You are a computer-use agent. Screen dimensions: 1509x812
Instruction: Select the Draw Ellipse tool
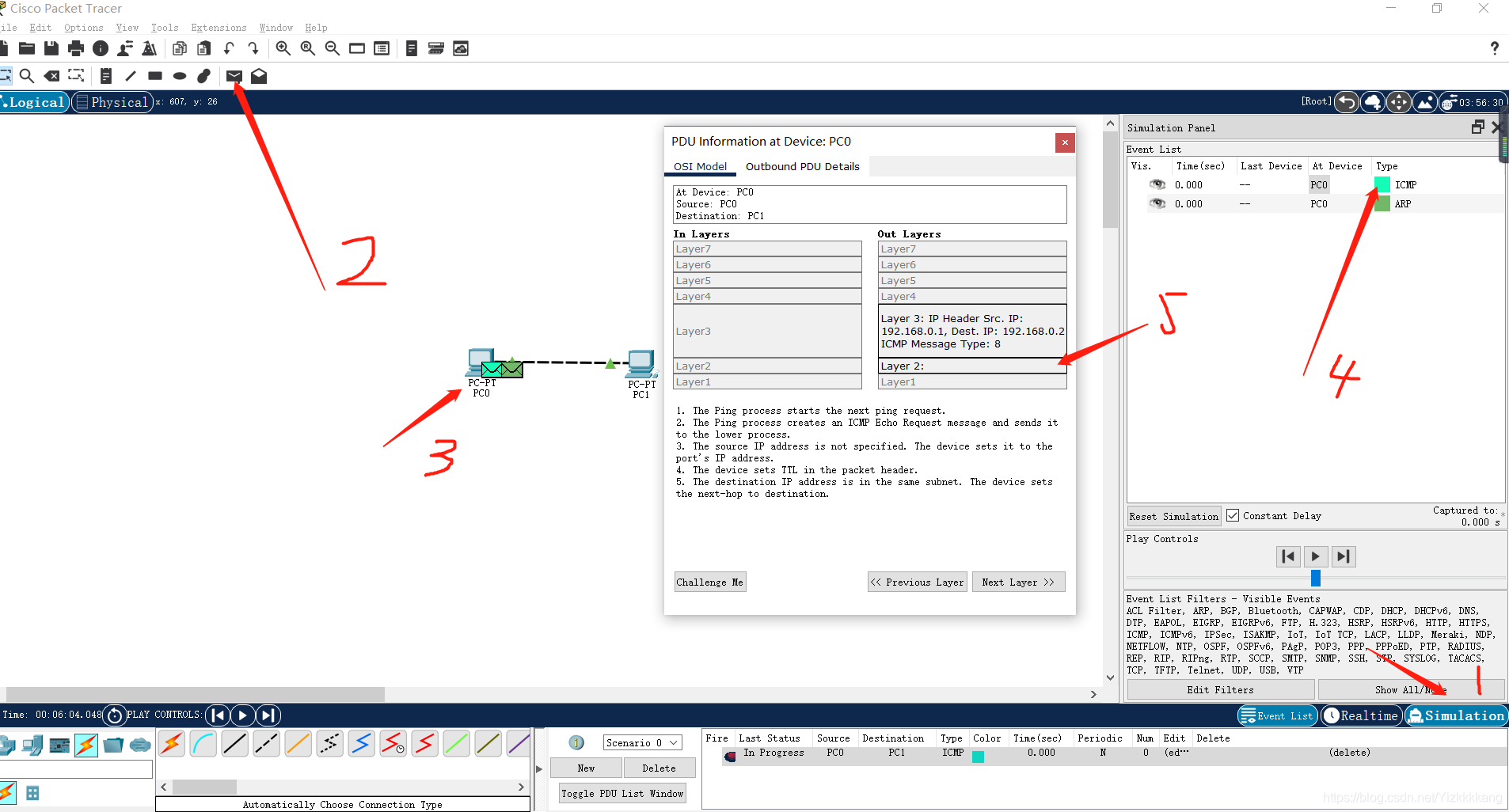pos(180,76)
